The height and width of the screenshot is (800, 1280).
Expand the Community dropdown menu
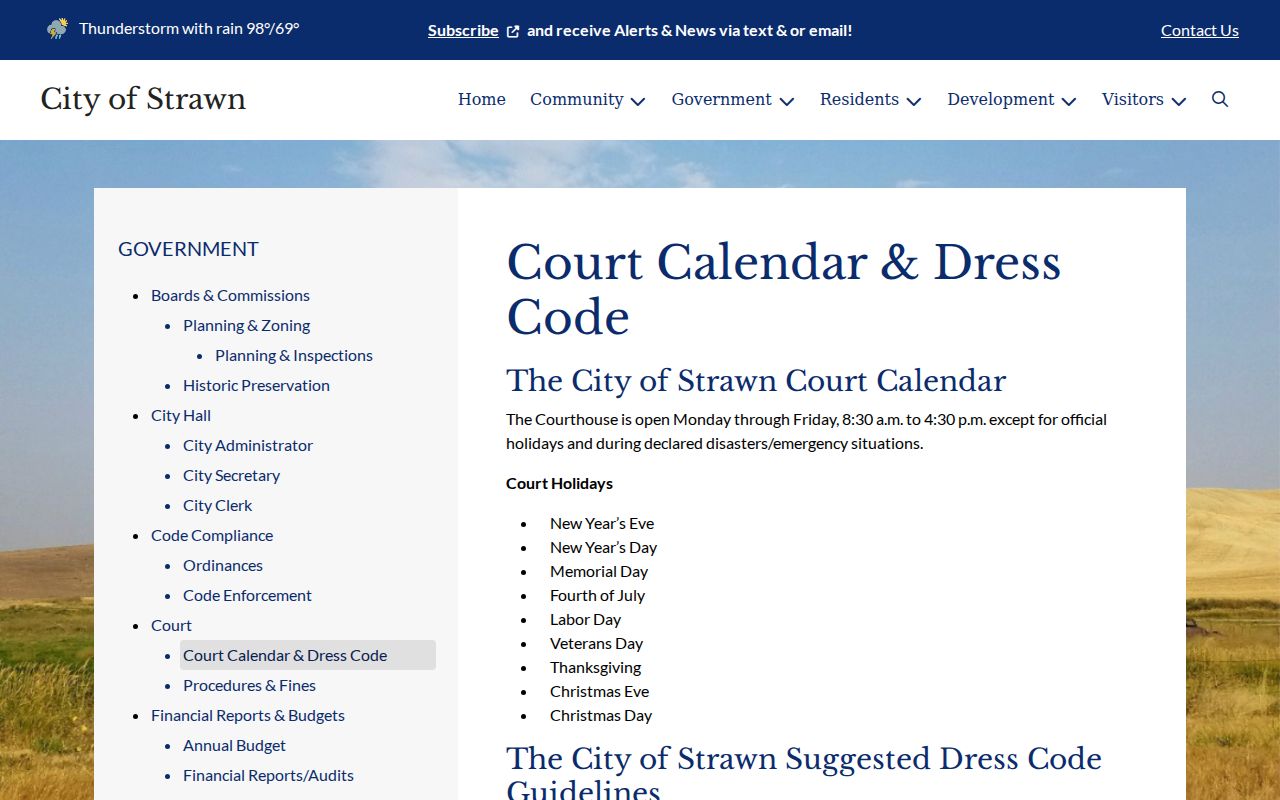point(588,99)
